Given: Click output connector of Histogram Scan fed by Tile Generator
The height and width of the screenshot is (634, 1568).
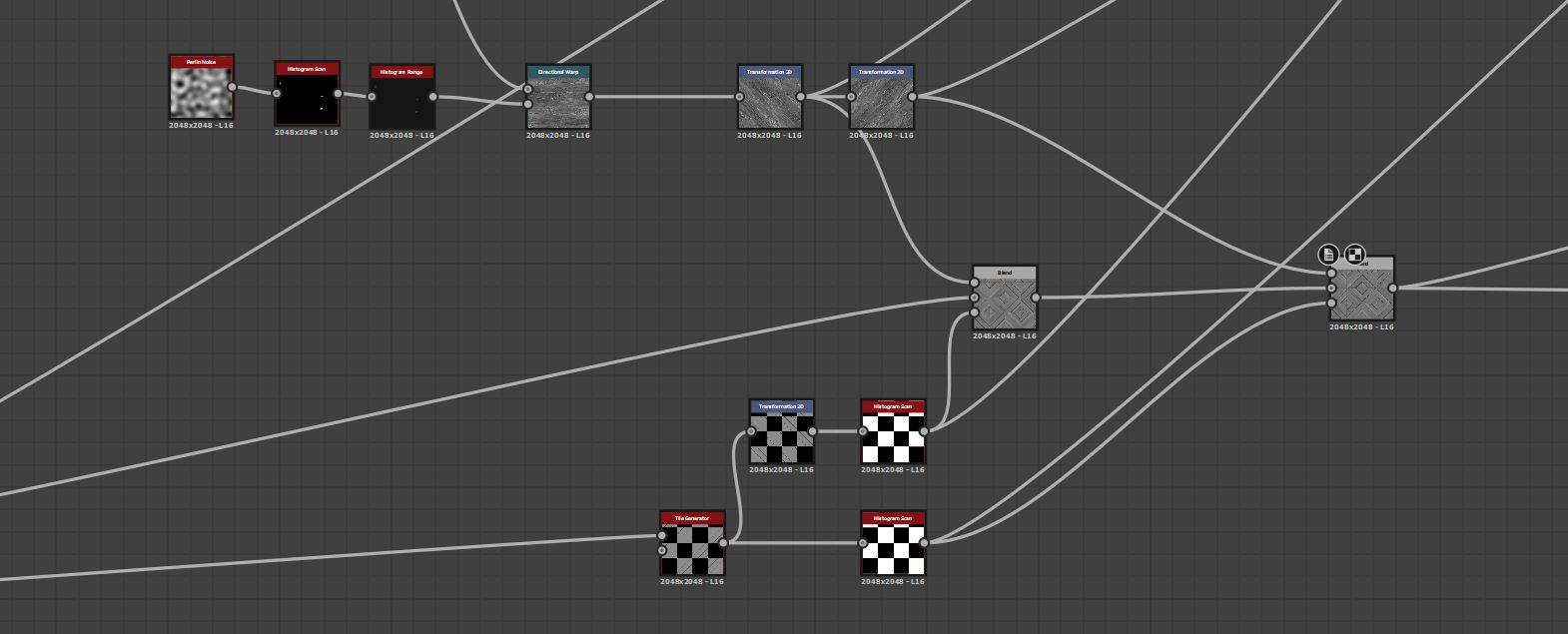Looking at the screenshot, I should point(925,543).
